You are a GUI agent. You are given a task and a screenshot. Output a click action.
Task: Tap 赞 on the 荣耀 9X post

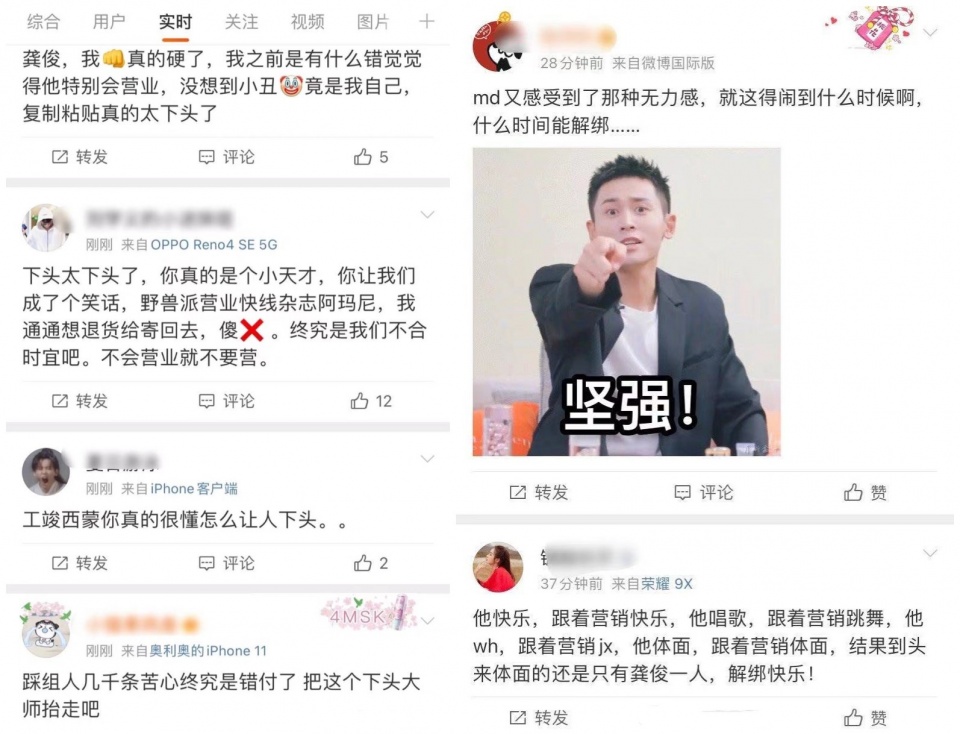[x=865, y=717]
